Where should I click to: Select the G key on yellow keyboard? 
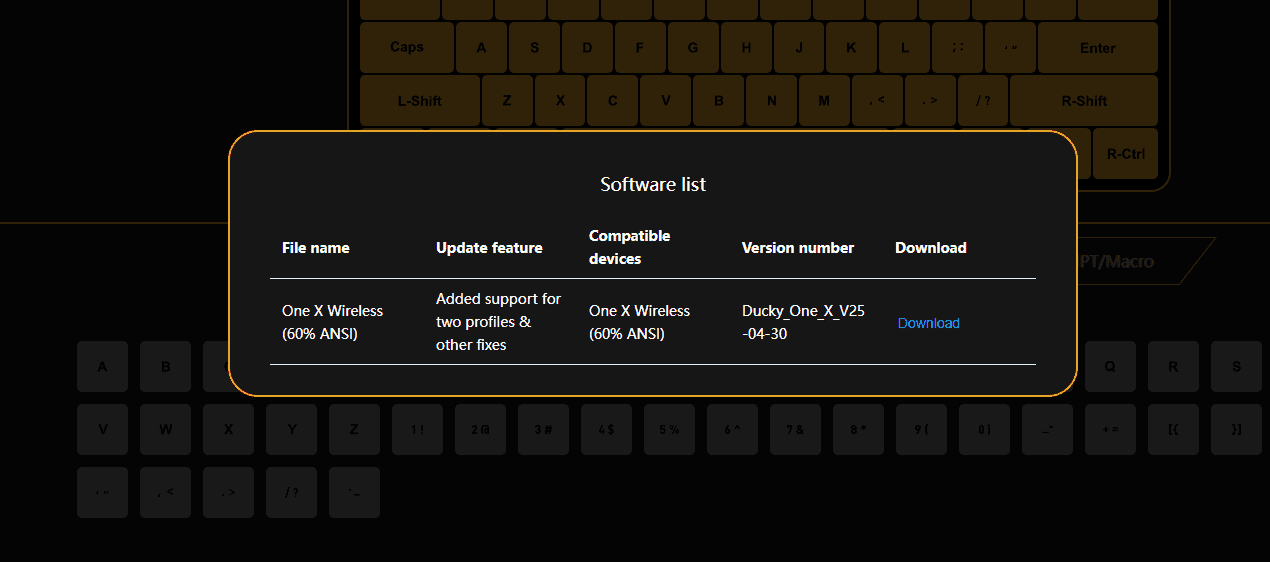click(x=693, y=47)
